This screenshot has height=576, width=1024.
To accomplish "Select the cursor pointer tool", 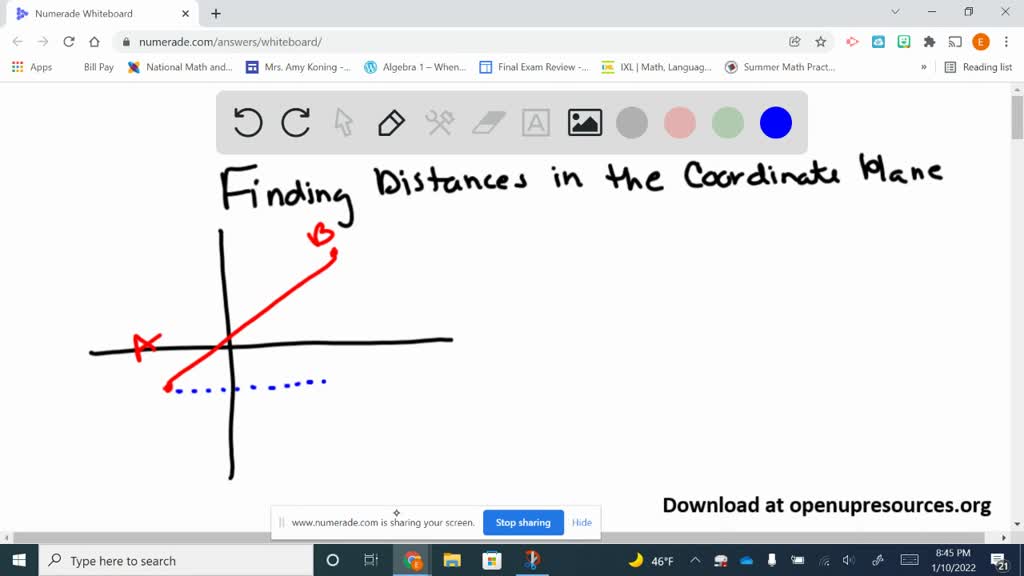I will (x=343, y=122).
